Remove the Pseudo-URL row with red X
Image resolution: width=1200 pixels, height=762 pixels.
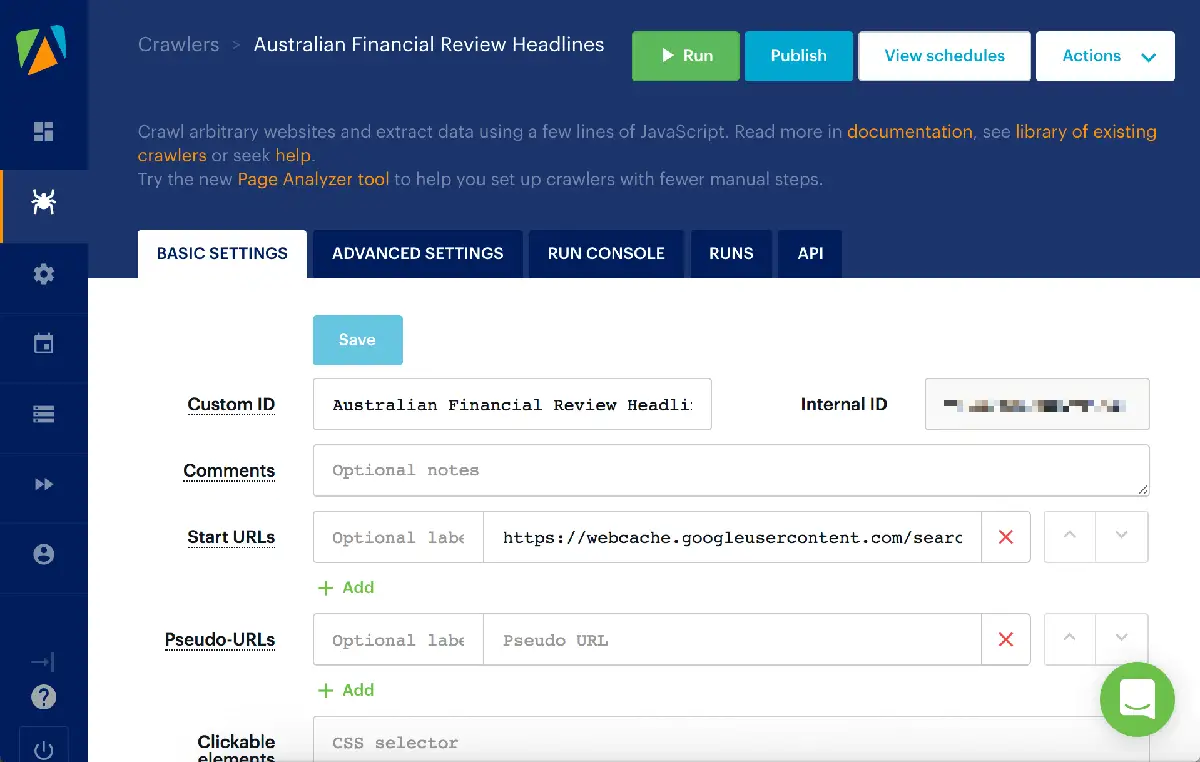click(x=1006, y=640)
